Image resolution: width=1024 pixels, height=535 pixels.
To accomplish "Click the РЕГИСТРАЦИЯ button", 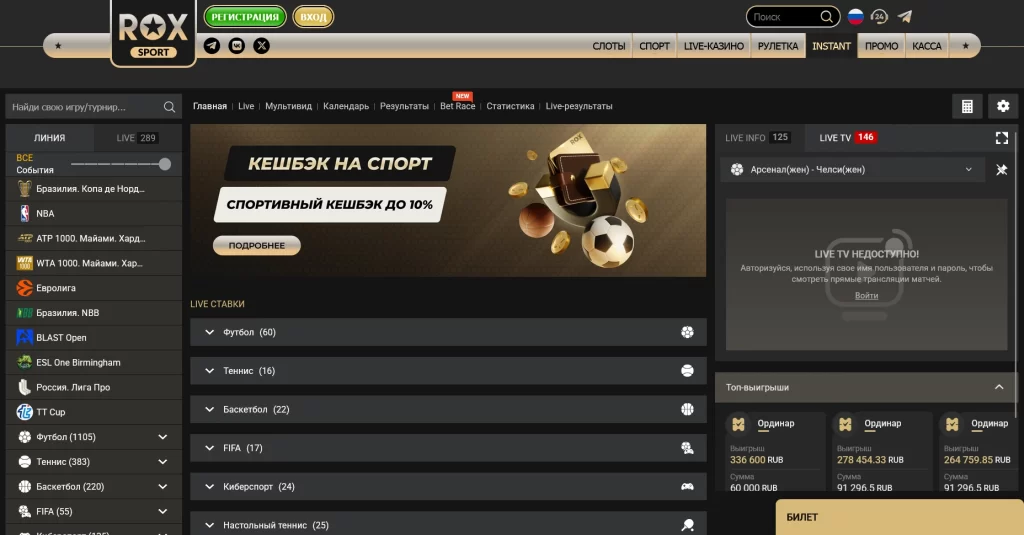I will pyautogui.click(x=245, y=17).
